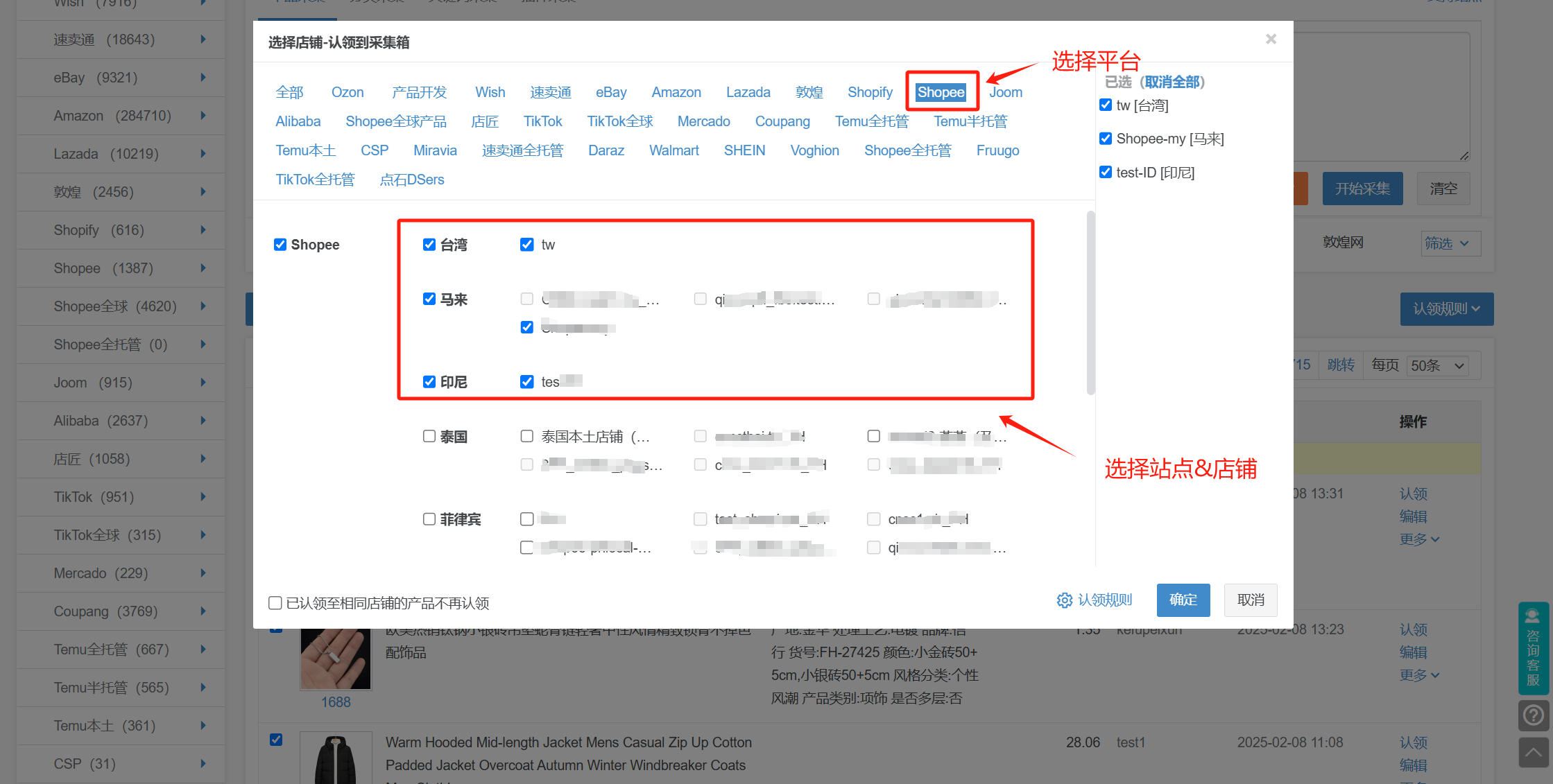
Task: Select the Ozon platform tab
Action: [348, 92]
